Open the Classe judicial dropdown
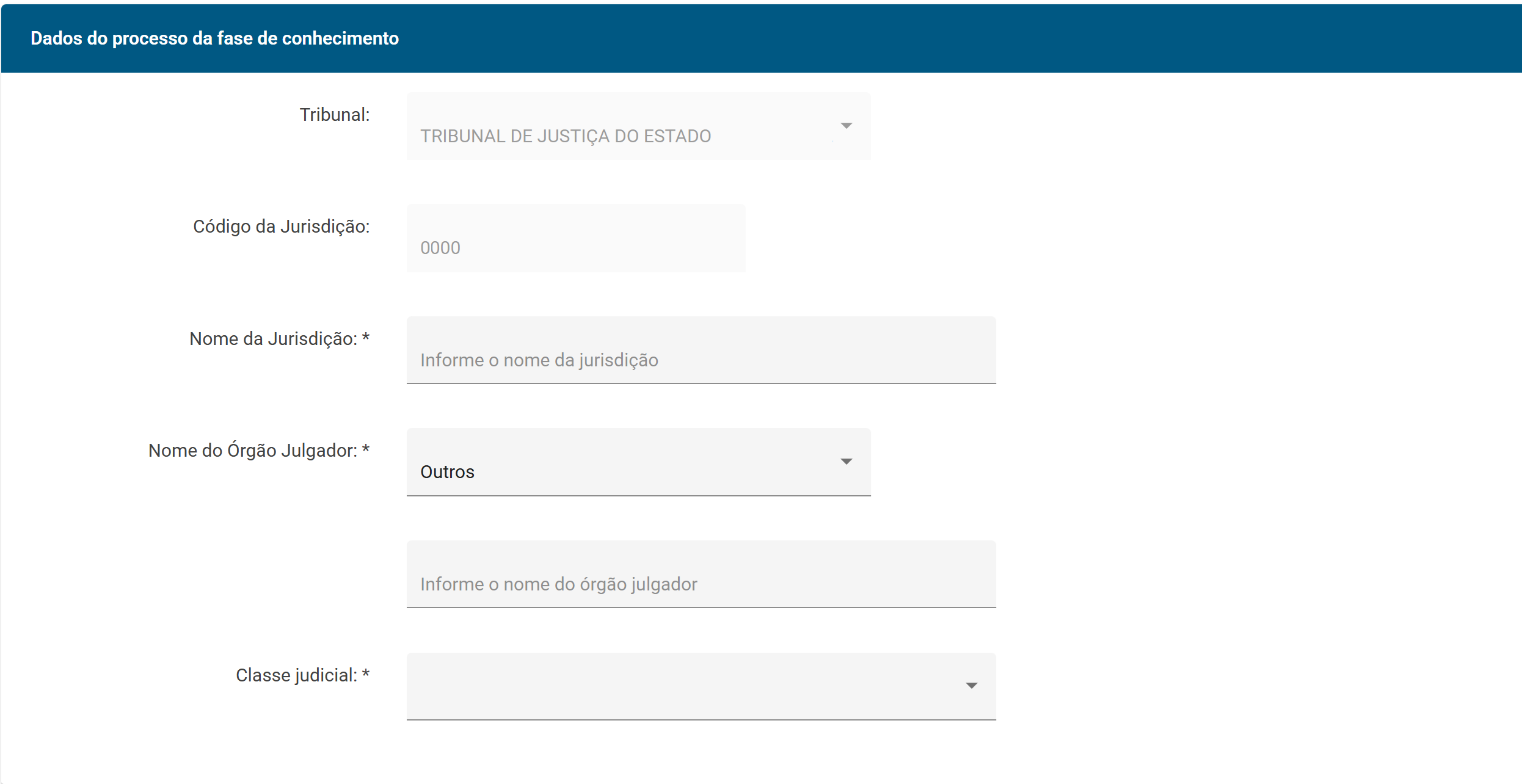 701,686
